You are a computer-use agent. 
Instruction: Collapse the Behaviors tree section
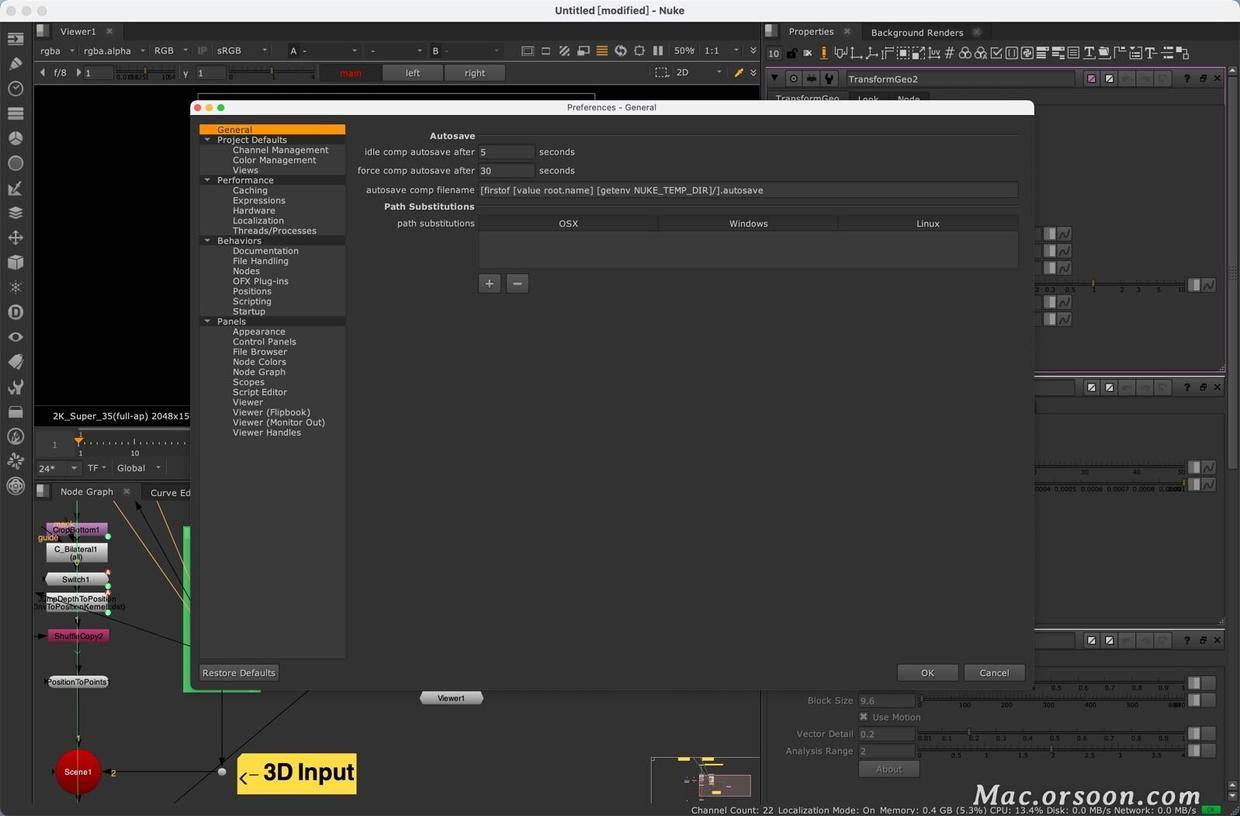click(207, 241)
